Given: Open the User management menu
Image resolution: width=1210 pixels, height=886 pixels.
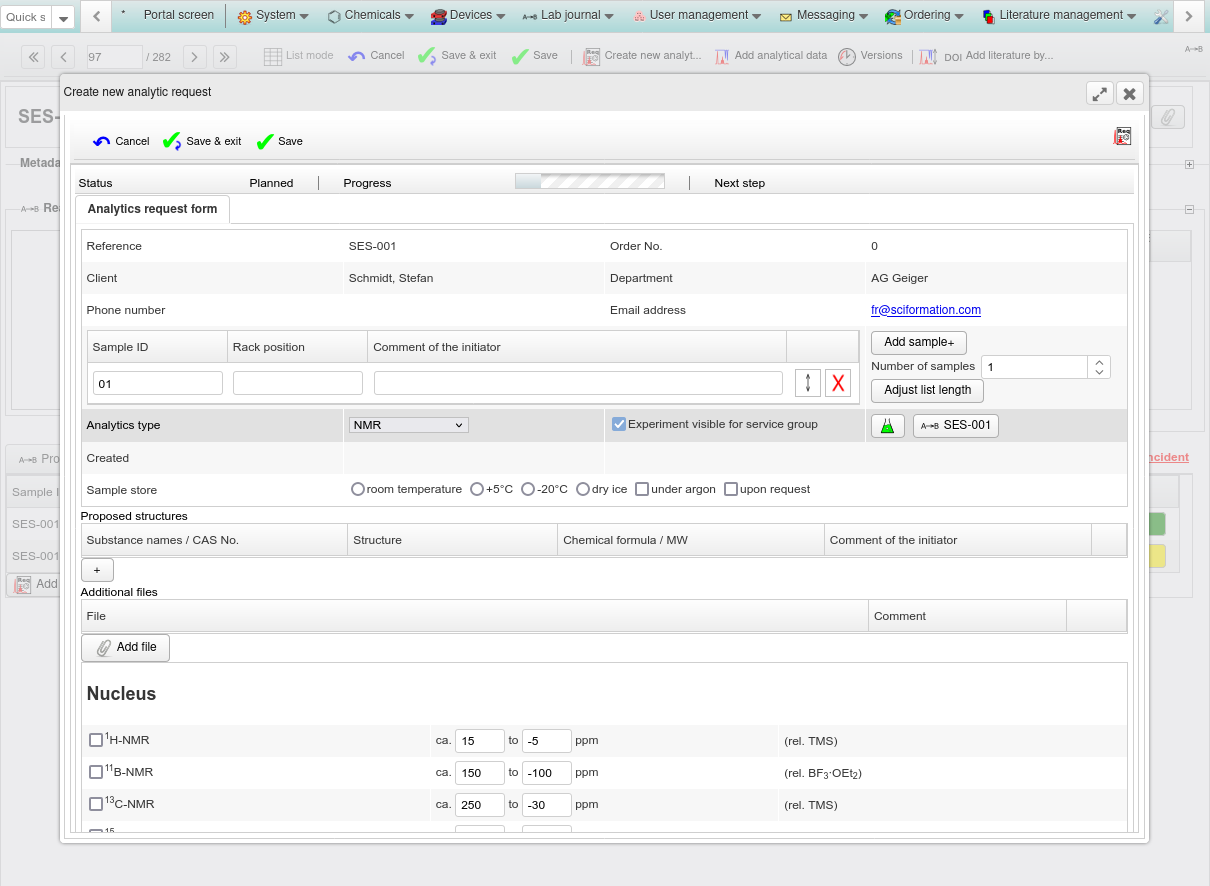Looking at the screenshot, I should 697,15.
